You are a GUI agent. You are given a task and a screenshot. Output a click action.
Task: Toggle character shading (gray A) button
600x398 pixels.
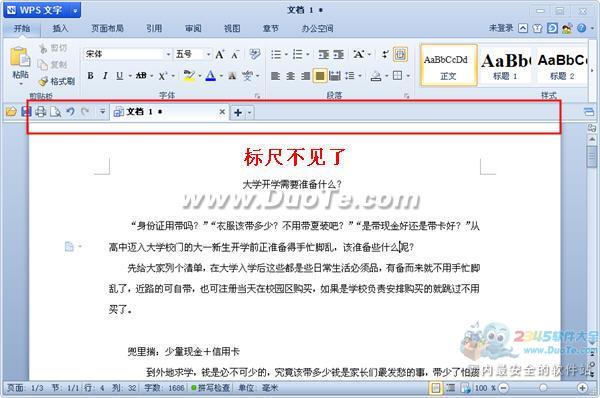[x=232, y=76]
